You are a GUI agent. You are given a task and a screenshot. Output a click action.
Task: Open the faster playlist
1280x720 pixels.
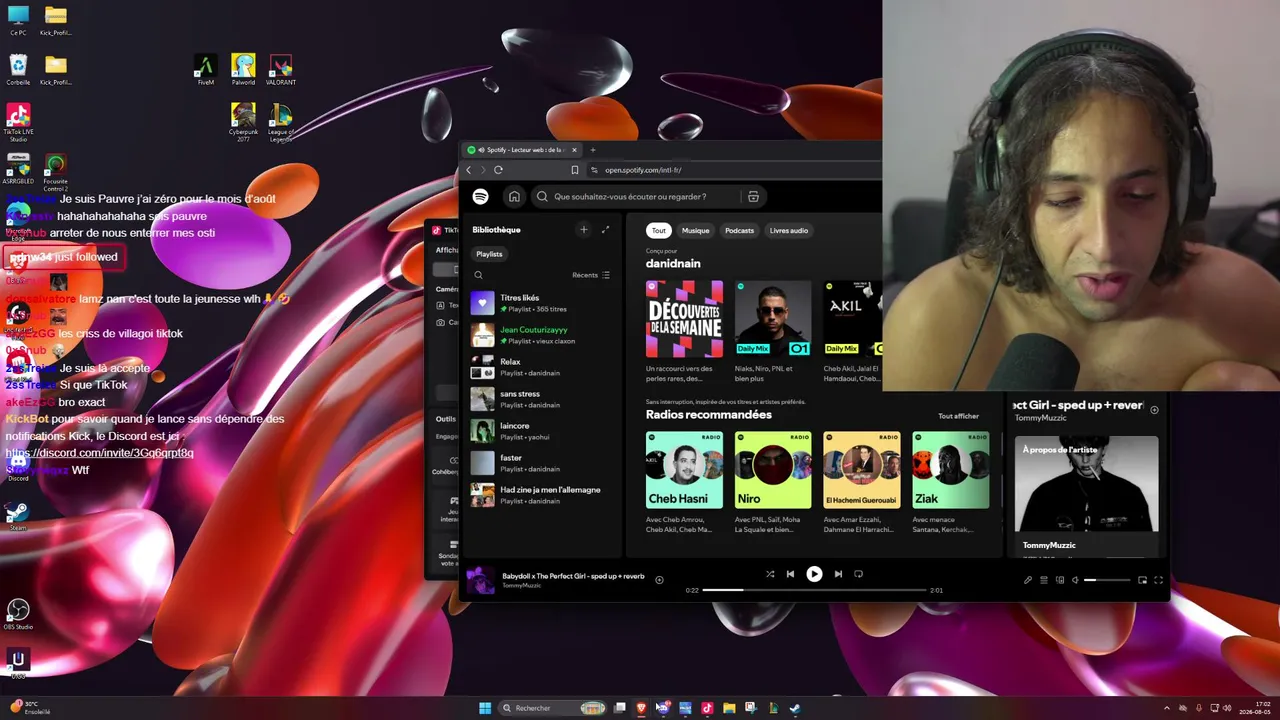pyautogui.click(x=541, y=463)
